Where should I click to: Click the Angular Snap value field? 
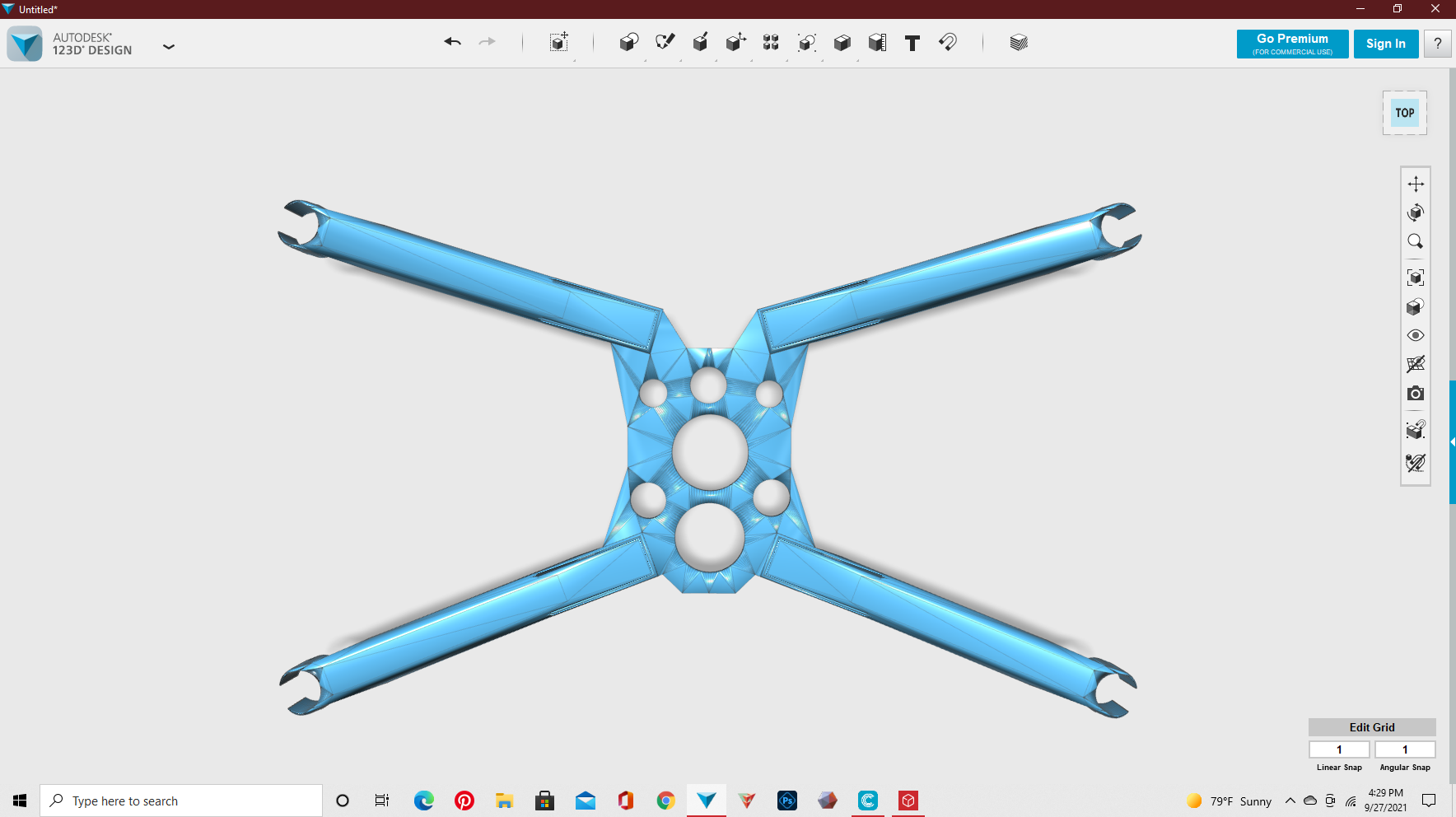coord(1405,749)
